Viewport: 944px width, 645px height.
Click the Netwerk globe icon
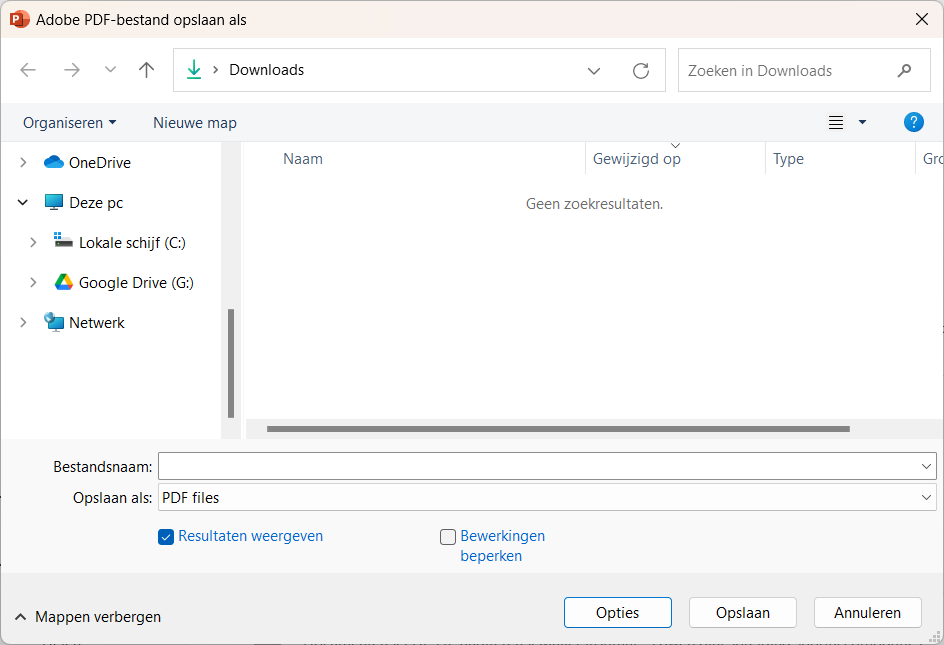54,322
